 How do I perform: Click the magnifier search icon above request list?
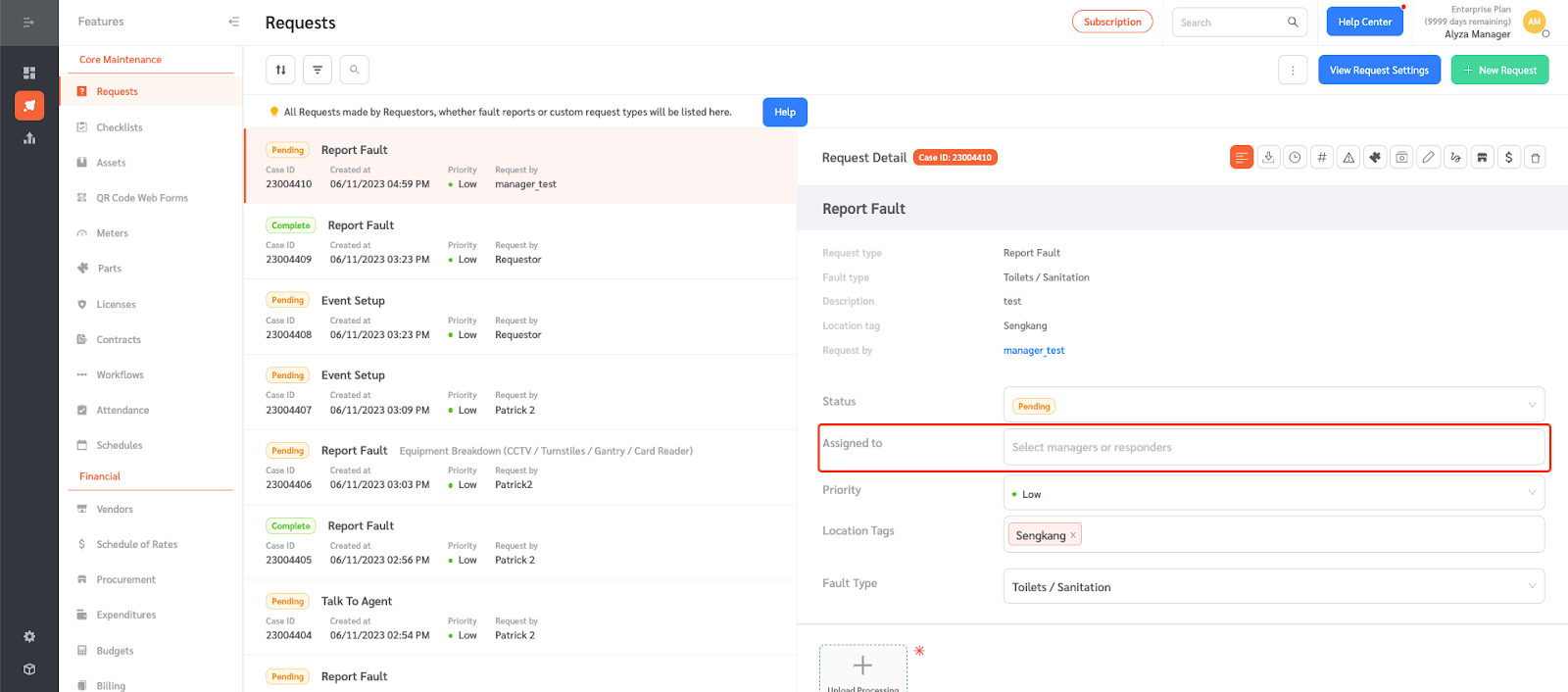[x=354, y=70]
